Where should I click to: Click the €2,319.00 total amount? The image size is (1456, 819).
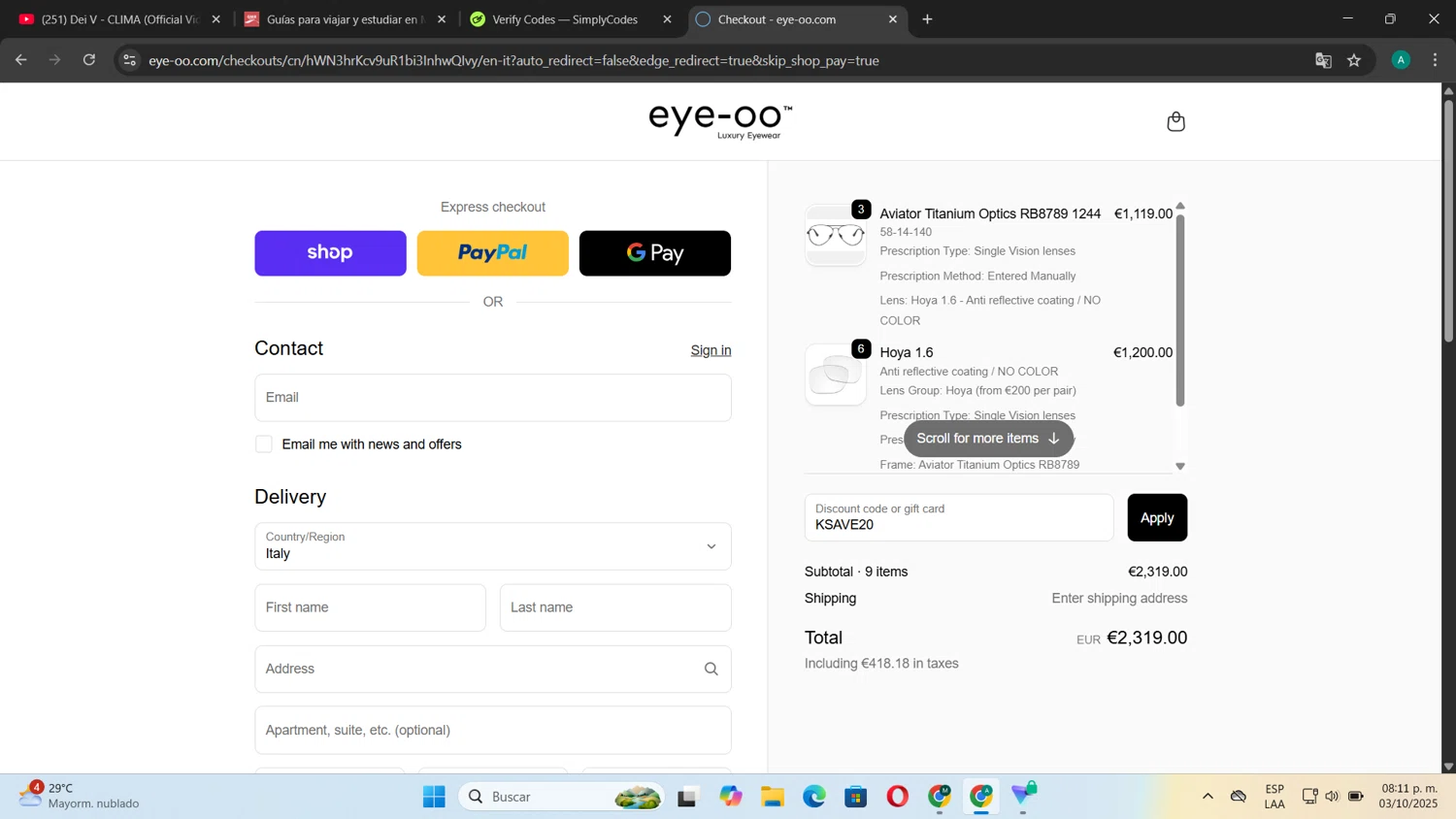point(1146,638)
